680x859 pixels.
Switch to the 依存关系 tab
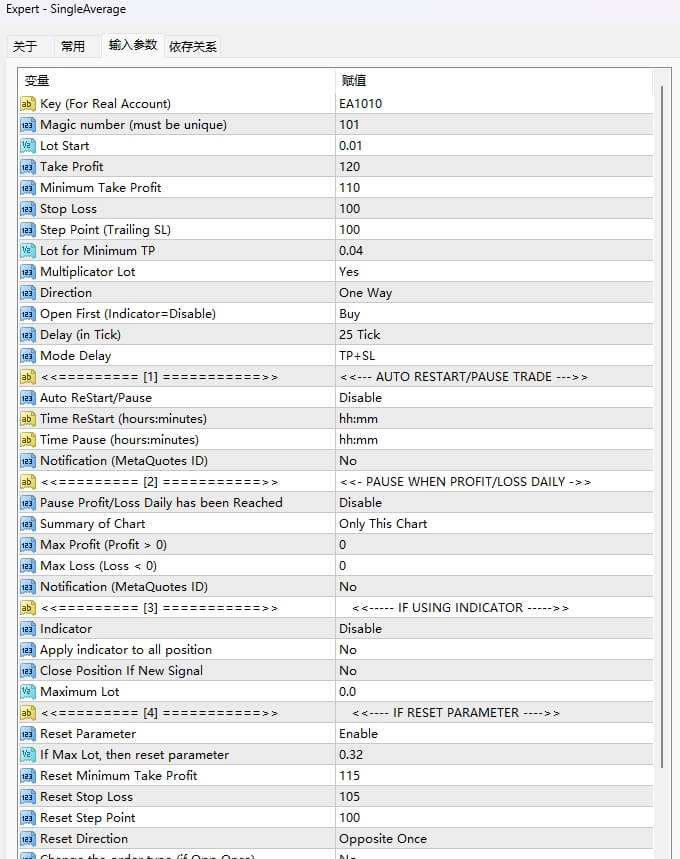pyautogui.click(x=193, y=46)
